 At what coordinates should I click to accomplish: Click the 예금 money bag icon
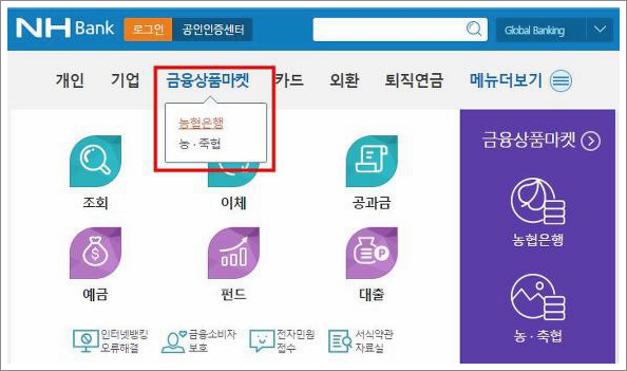[96, 253]
